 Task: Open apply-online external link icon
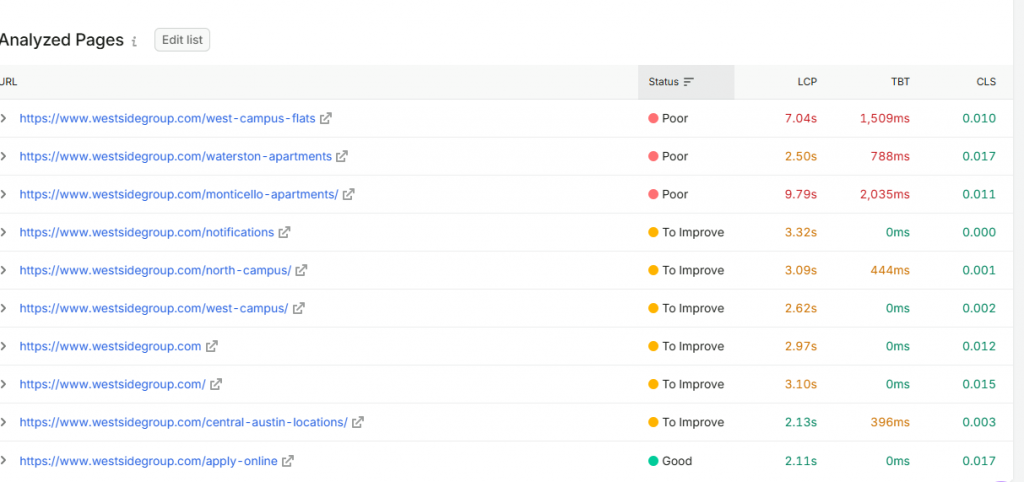[287, 460]
